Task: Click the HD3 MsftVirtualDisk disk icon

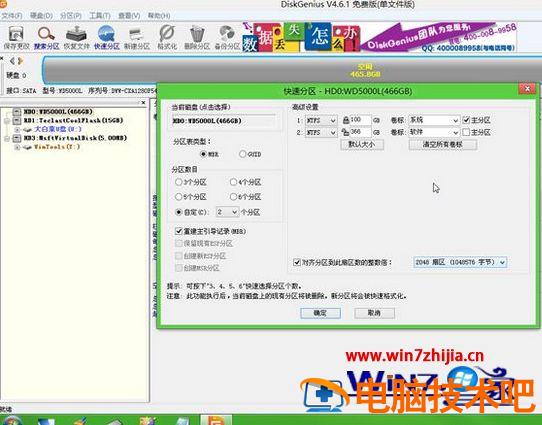Action: coord(17,138)
